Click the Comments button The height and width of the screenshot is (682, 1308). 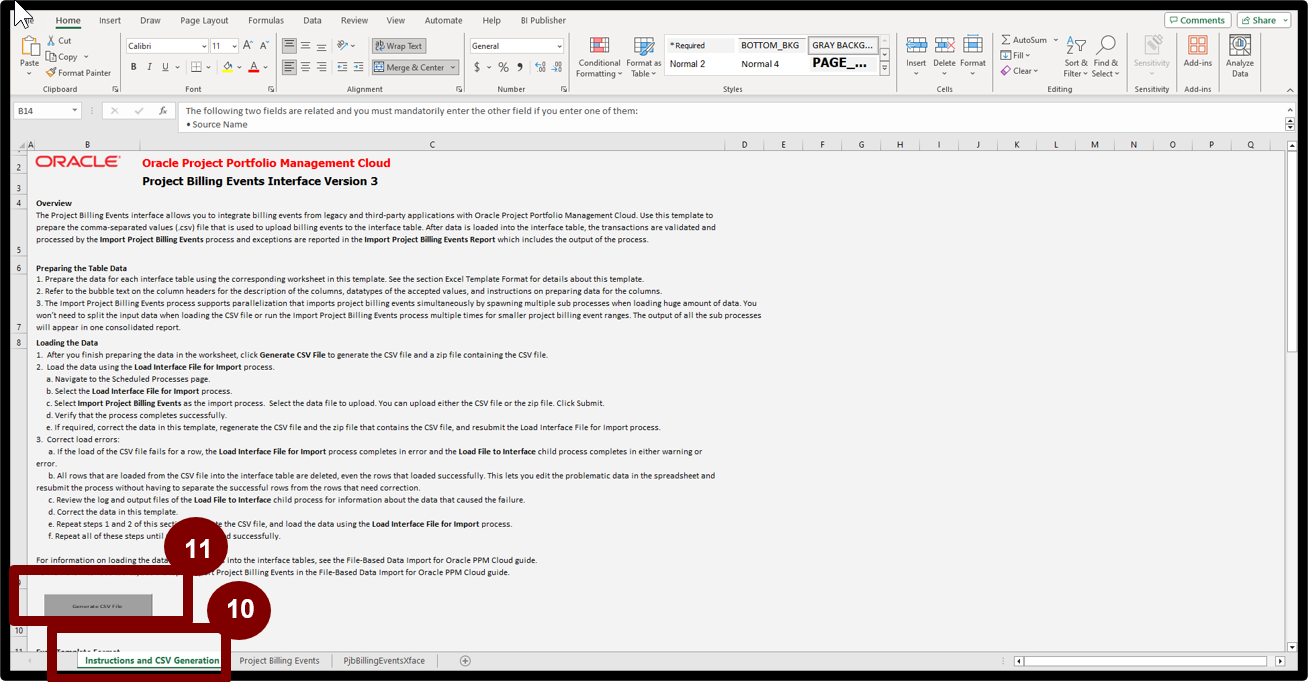coord(1197,20)
